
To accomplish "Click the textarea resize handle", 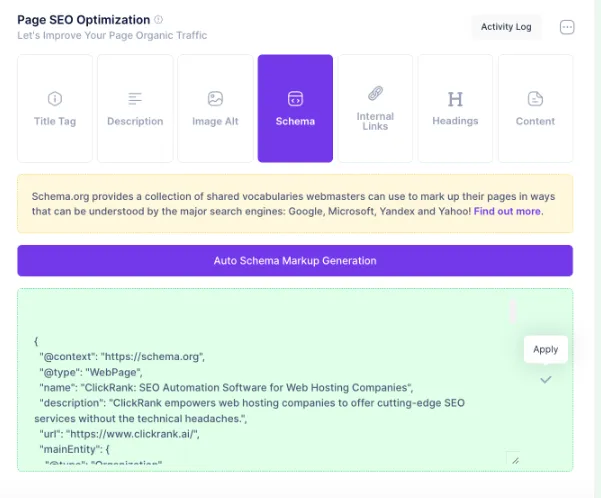I will click(516, 460).
